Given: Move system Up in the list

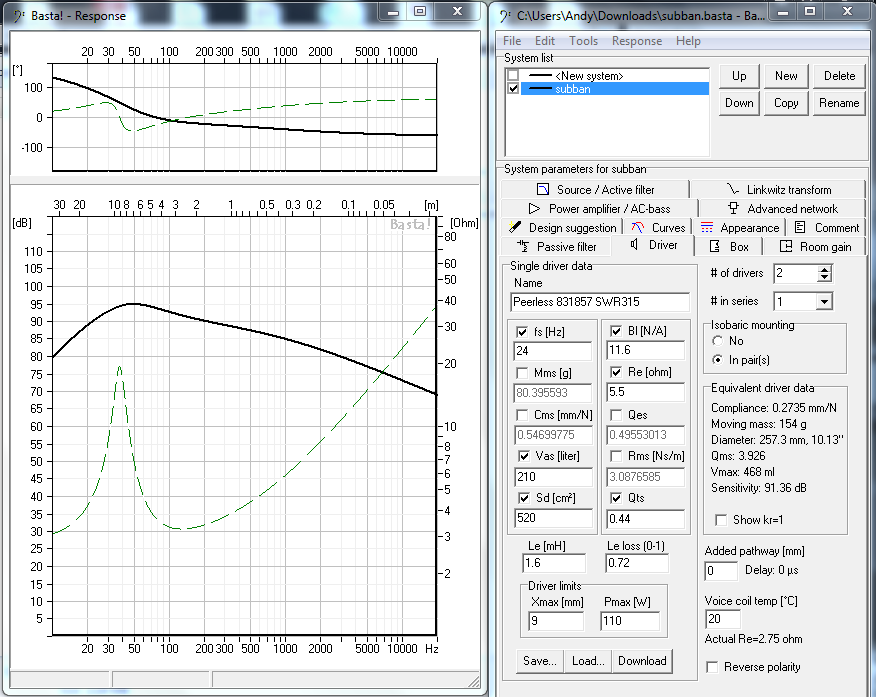Looking at the screenshot, I should [x=739, y=76].
